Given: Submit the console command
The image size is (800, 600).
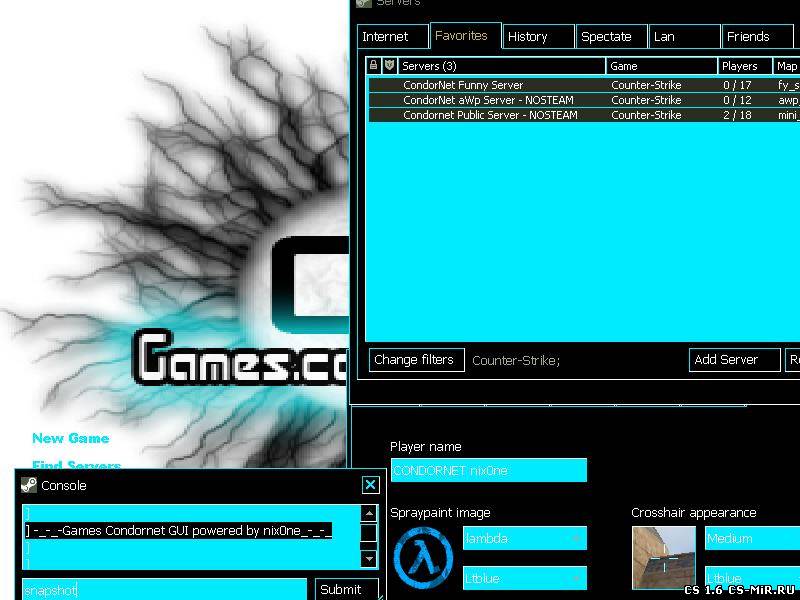Looking at the screenshot, I should click(x=347, y=589).
